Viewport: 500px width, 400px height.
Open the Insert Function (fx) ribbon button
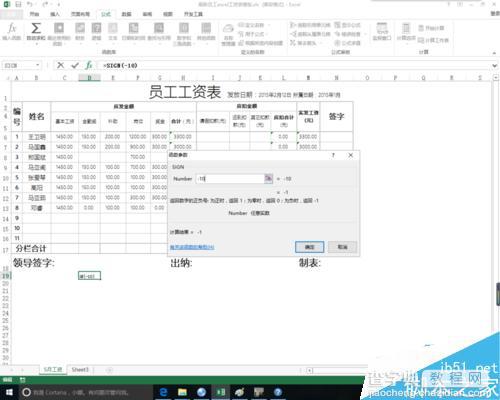click(x=12, y=31)
